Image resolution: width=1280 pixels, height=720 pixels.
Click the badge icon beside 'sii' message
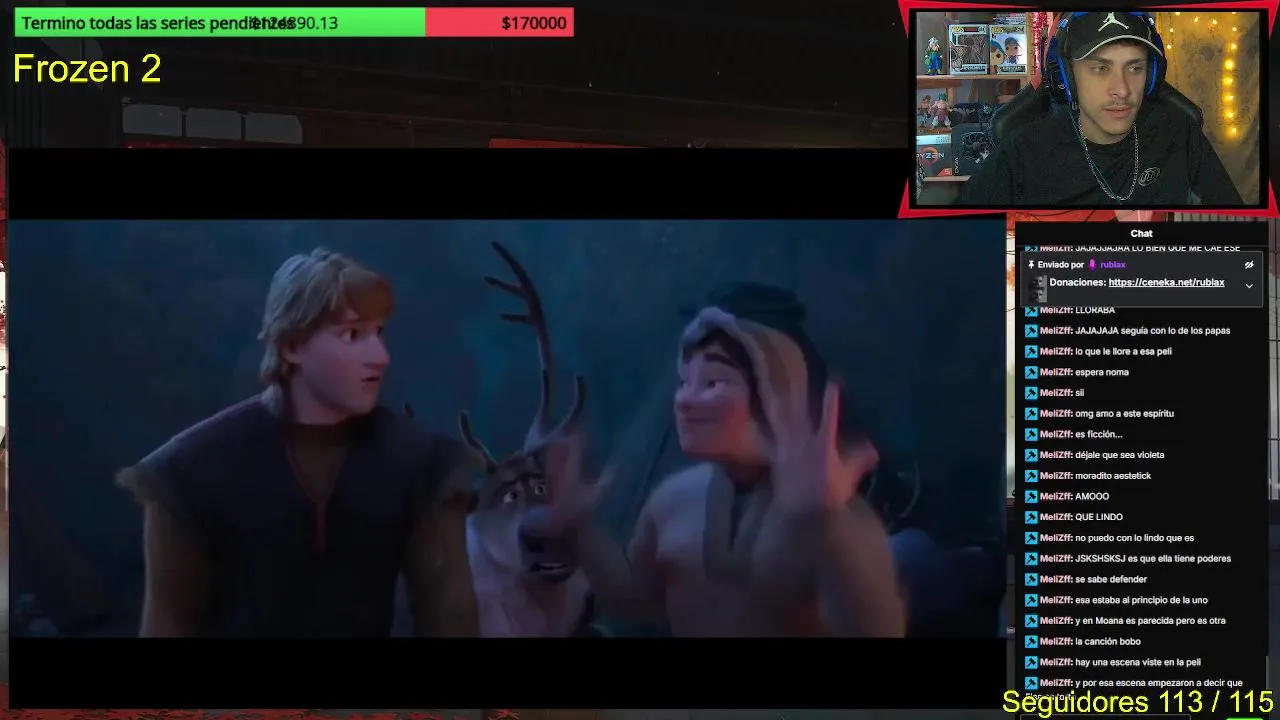click(1031, 393)
